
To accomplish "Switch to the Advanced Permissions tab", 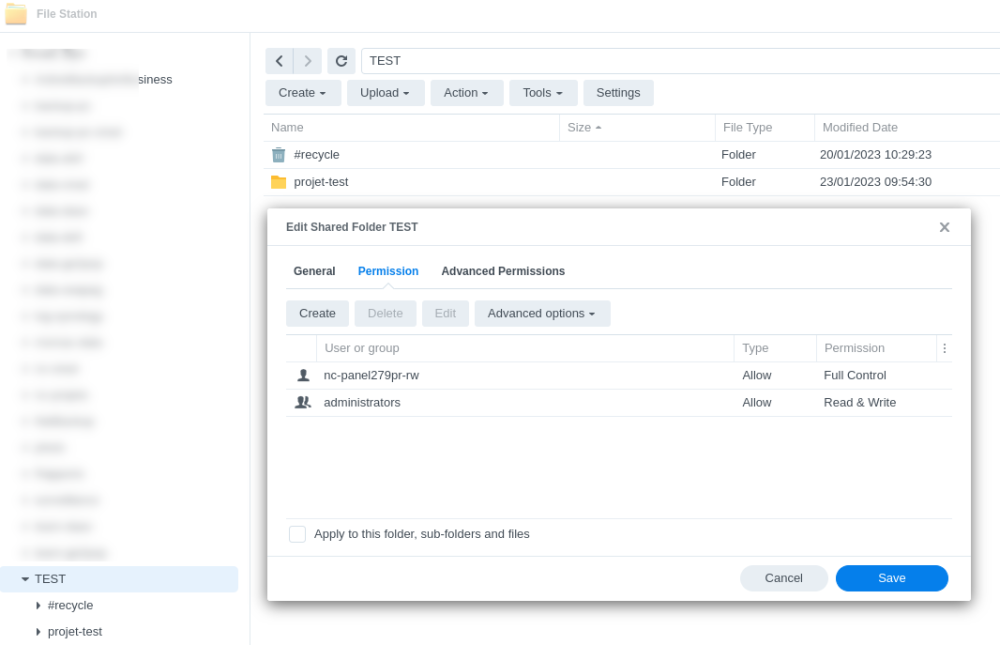I will click(x=503, y=271).
